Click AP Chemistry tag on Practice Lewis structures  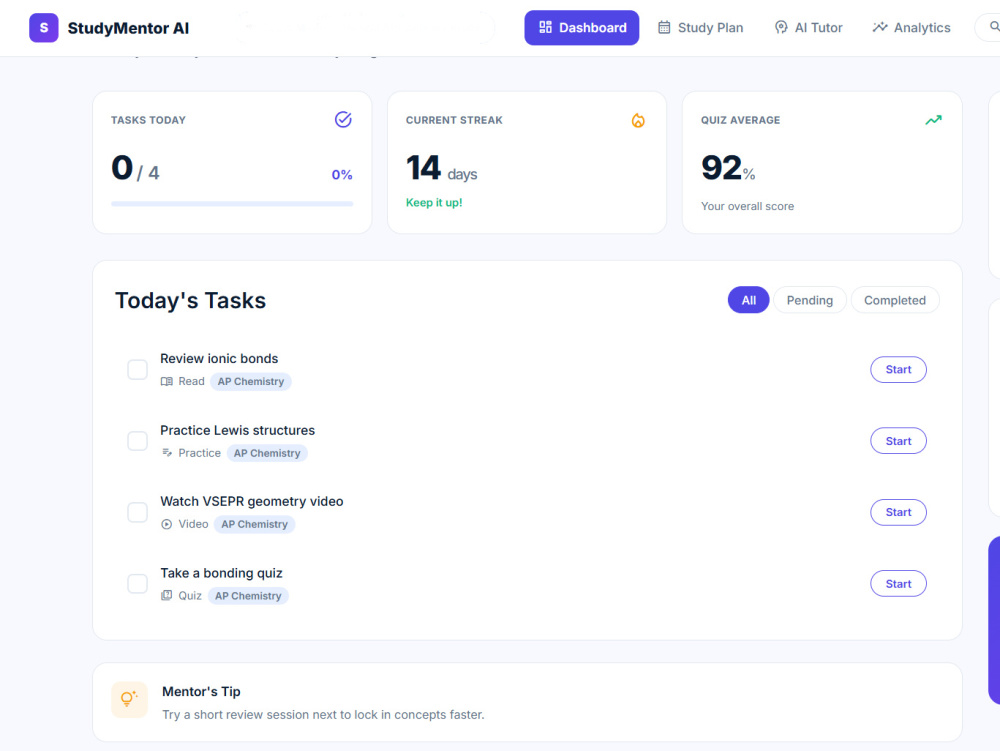tap(267, 453)
